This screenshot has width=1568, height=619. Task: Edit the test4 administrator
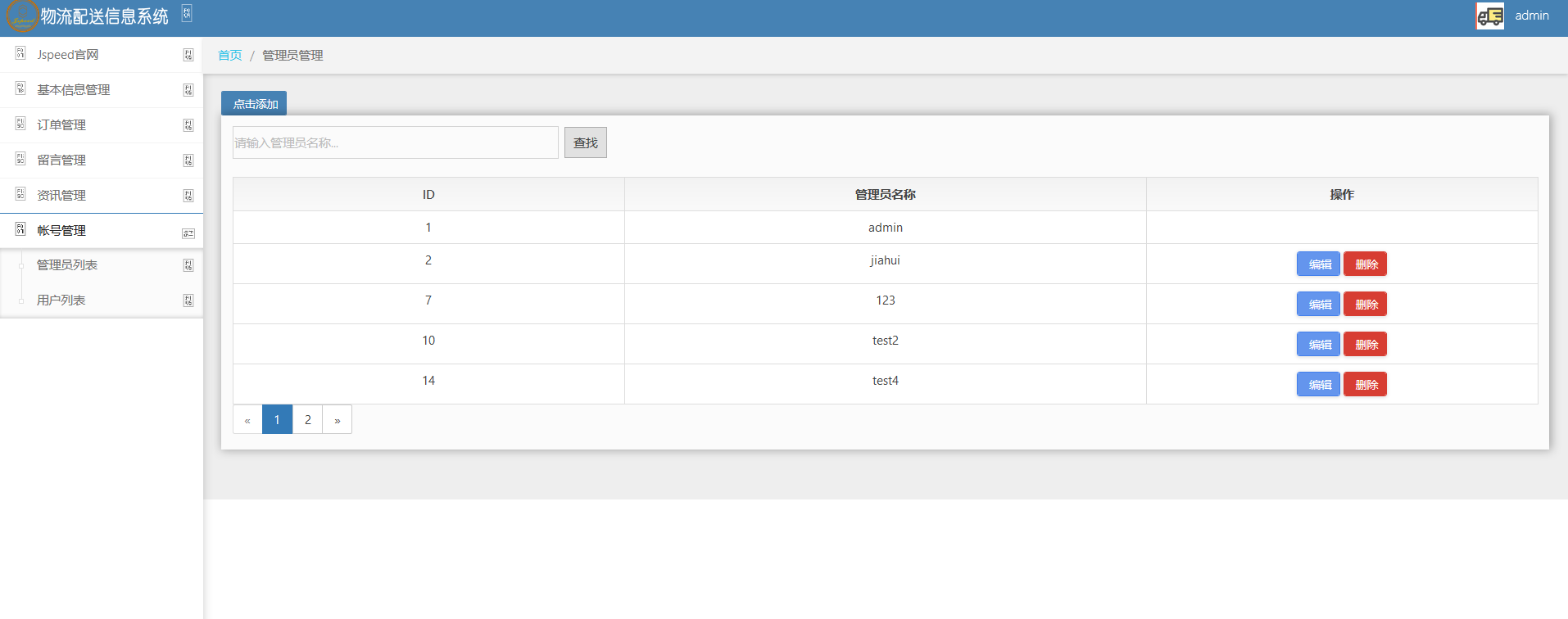(x=1318, y=384)
